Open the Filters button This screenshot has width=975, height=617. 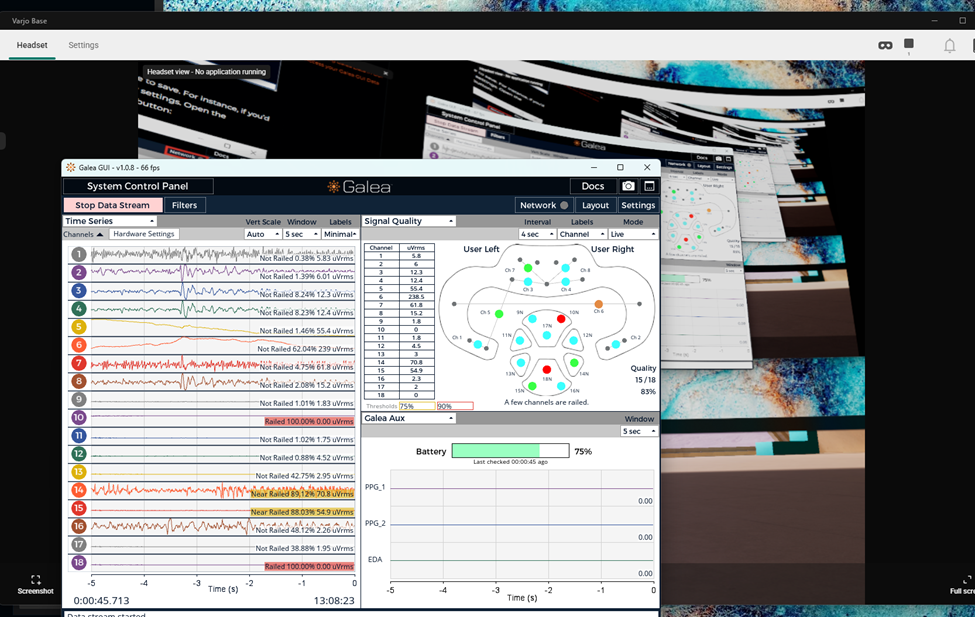point(184,205)
